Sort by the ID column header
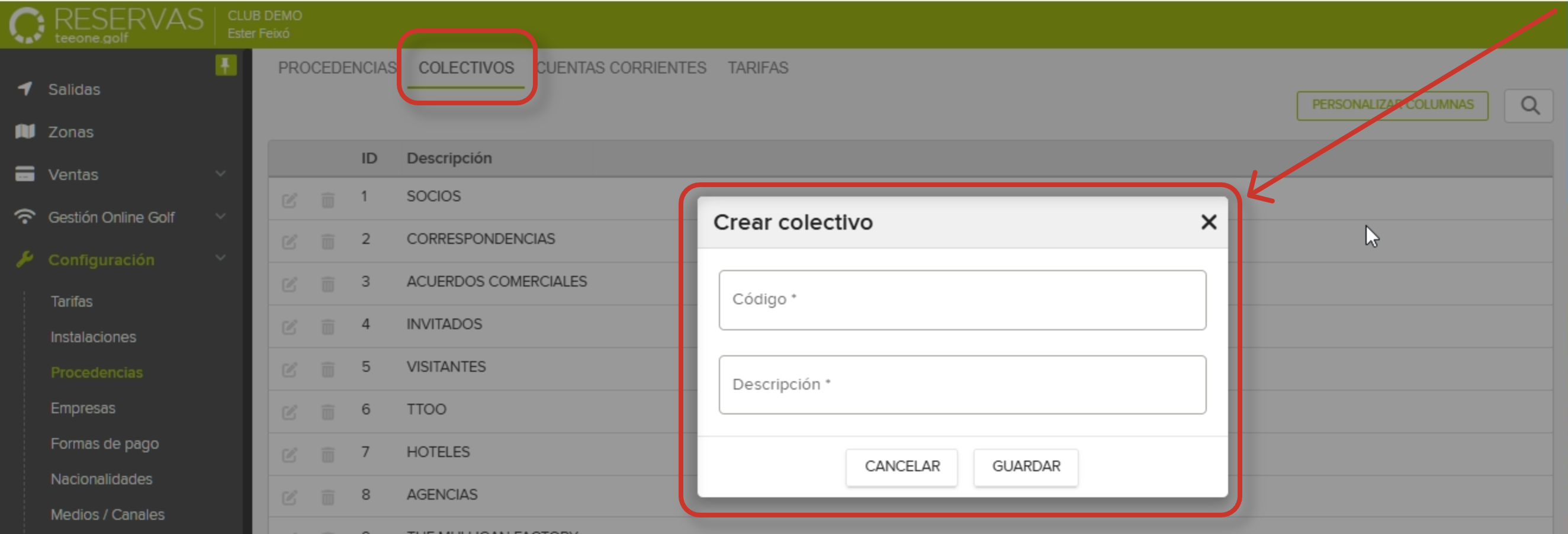Image resolution: width=1568 pixels, height=534 pixels. click(369, 158)
